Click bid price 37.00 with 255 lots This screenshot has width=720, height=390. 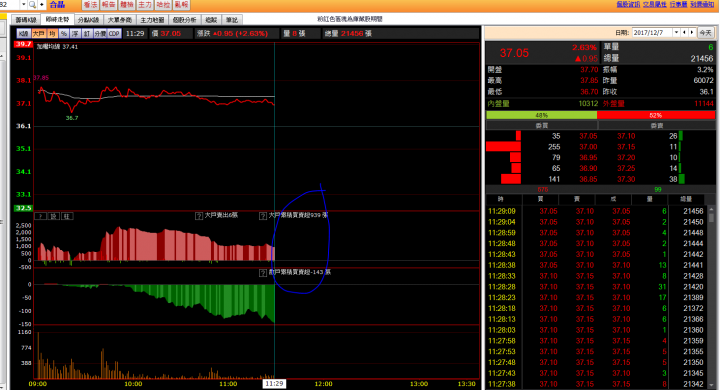tap(588, 147)
